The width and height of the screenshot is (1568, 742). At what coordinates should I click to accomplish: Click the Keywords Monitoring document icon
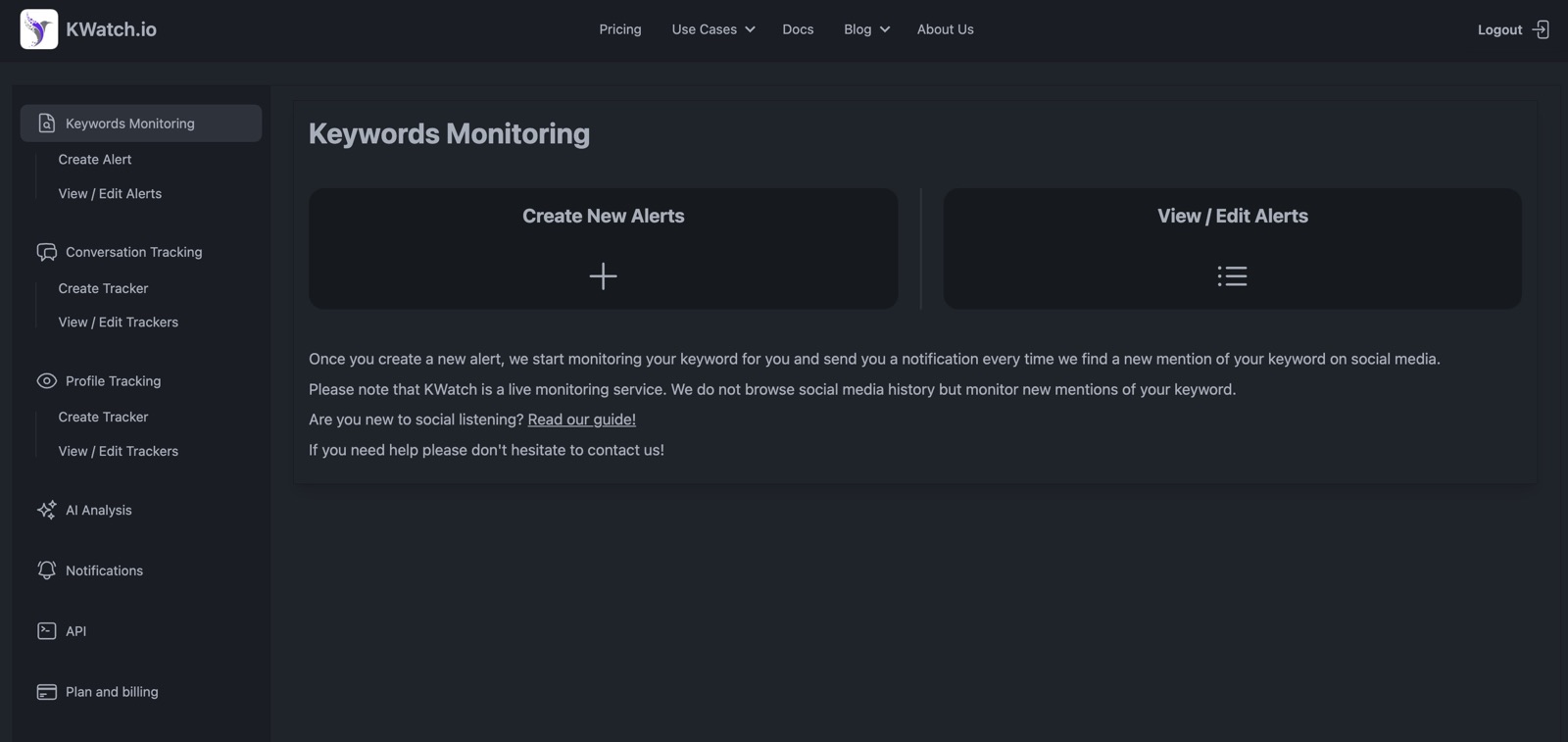(46, 124)
